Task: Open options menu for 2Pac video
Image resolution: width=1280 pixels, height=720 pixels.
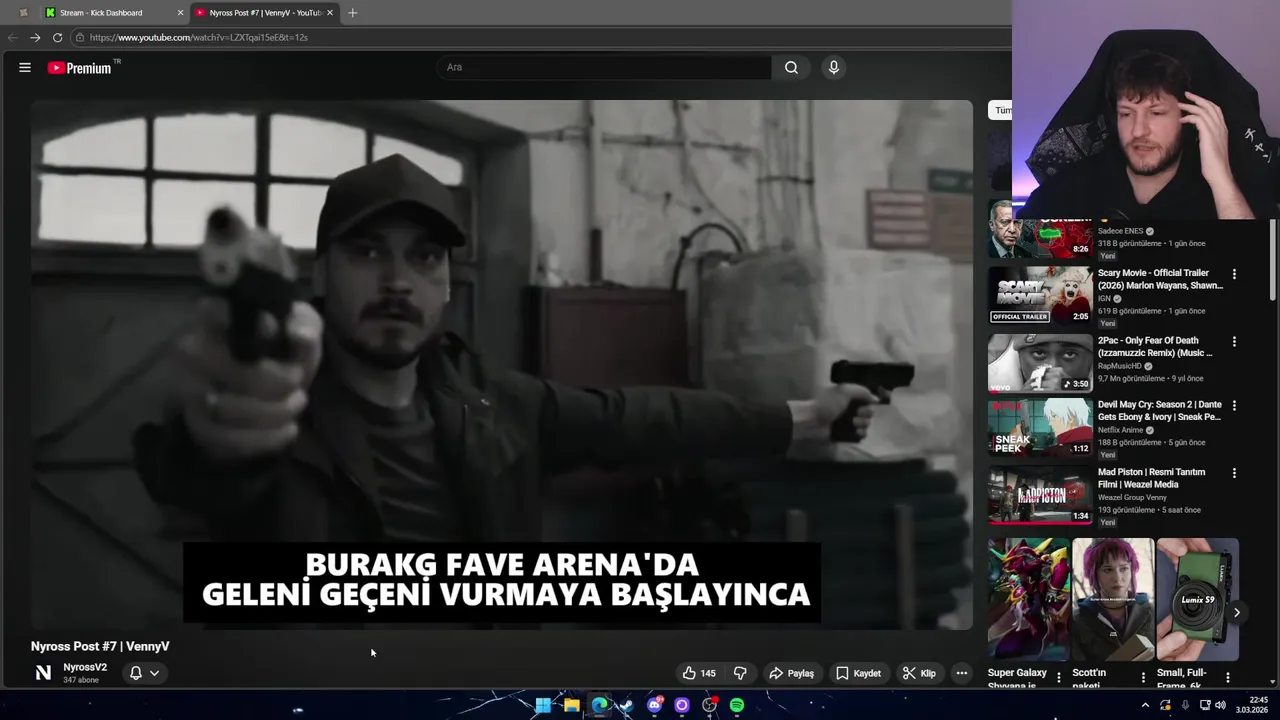Action: [1234, 341]
